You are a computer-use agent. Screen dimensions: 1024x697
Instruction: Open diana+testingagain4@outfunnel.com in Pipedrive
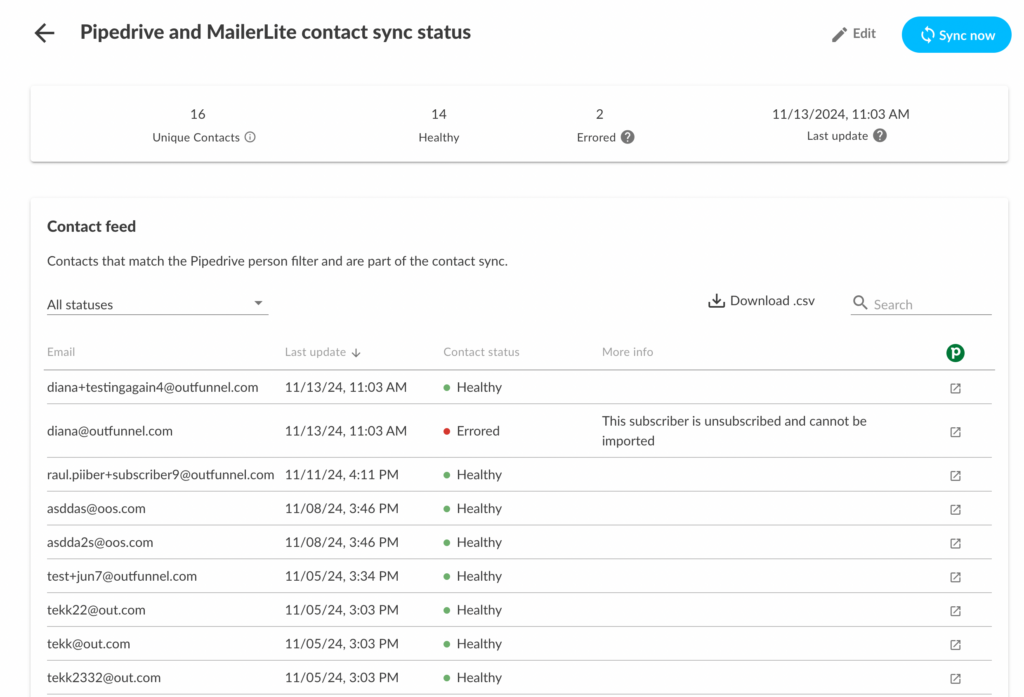click(955, 388)
